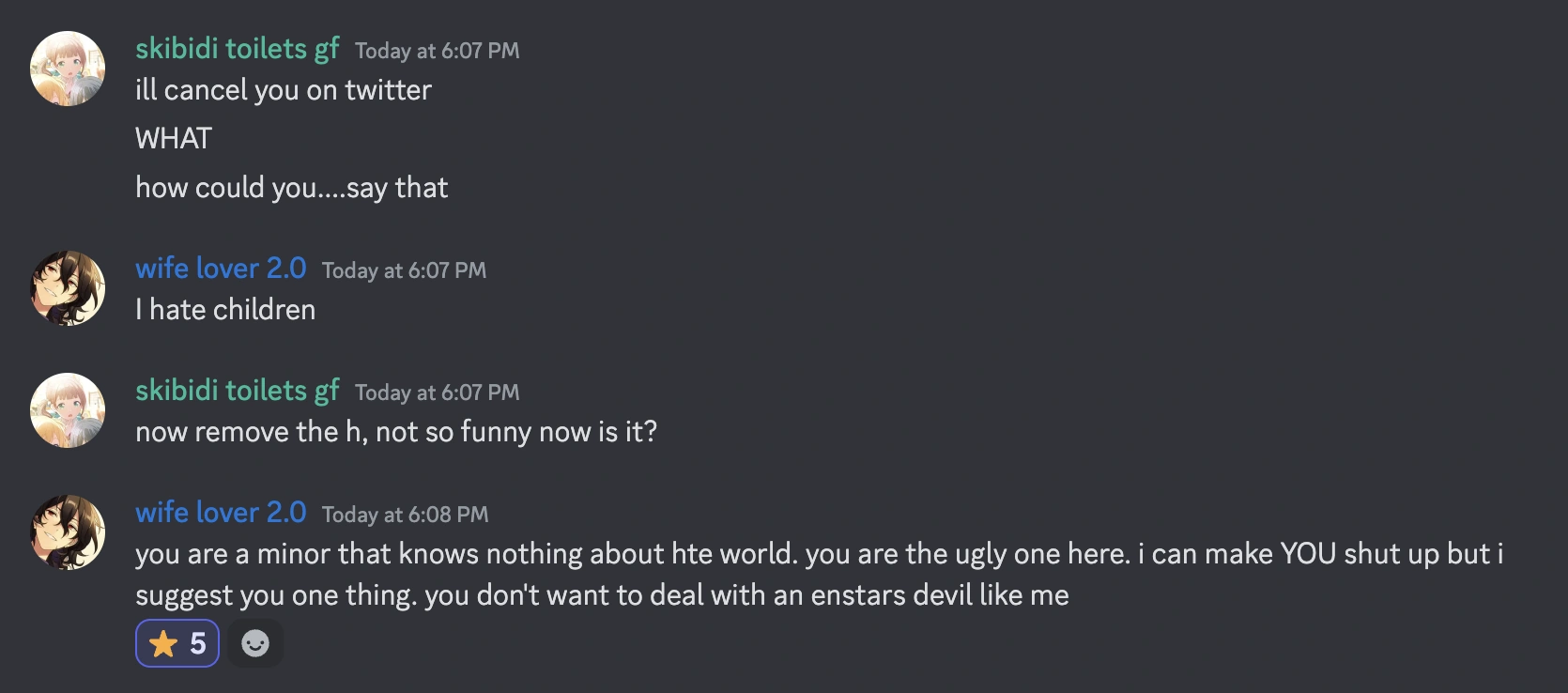Open the smiley face reaction picker
Screen dimensions: 1568x693
255,644
